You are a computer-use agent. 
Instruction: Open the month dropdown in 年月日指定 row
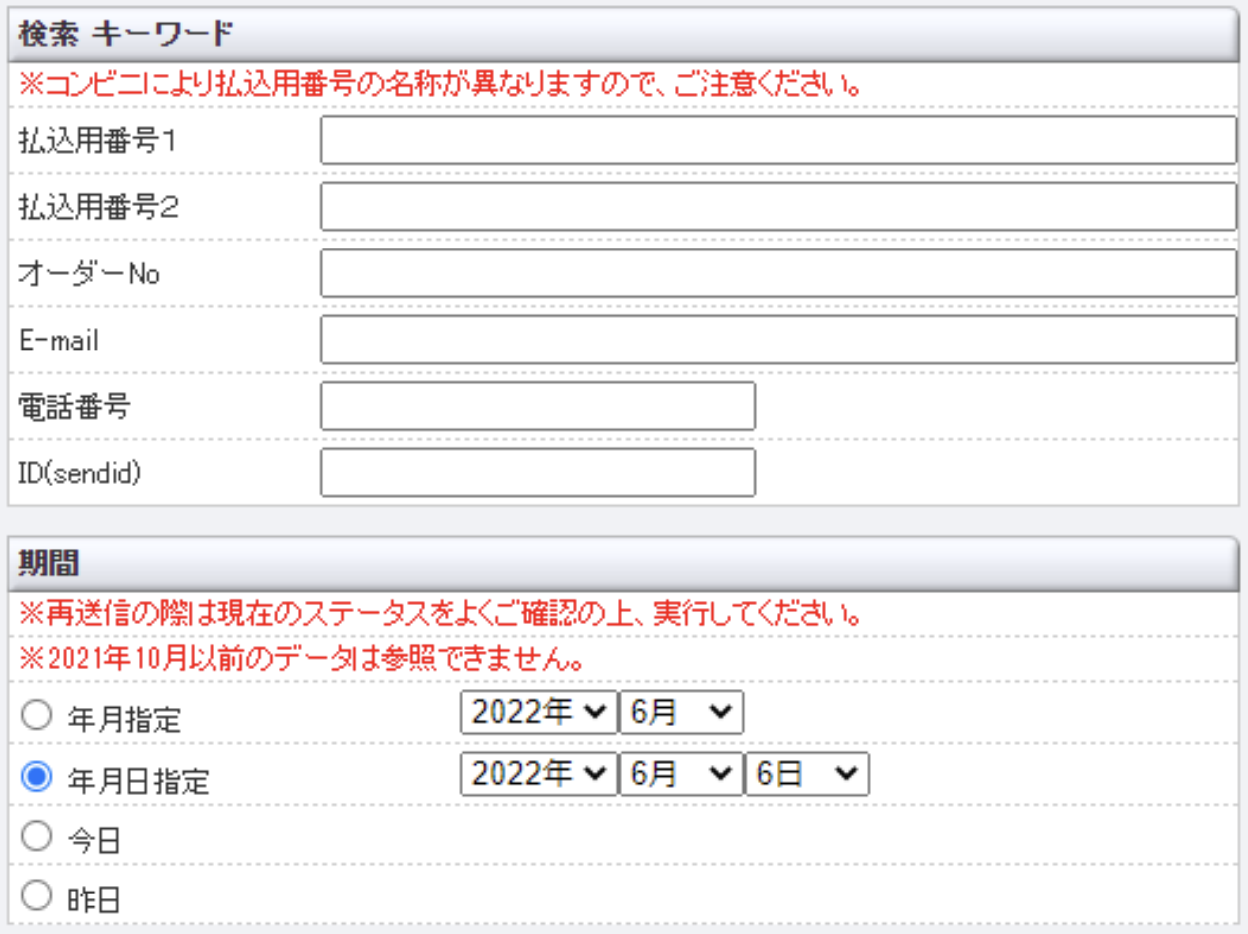(682, 774)
